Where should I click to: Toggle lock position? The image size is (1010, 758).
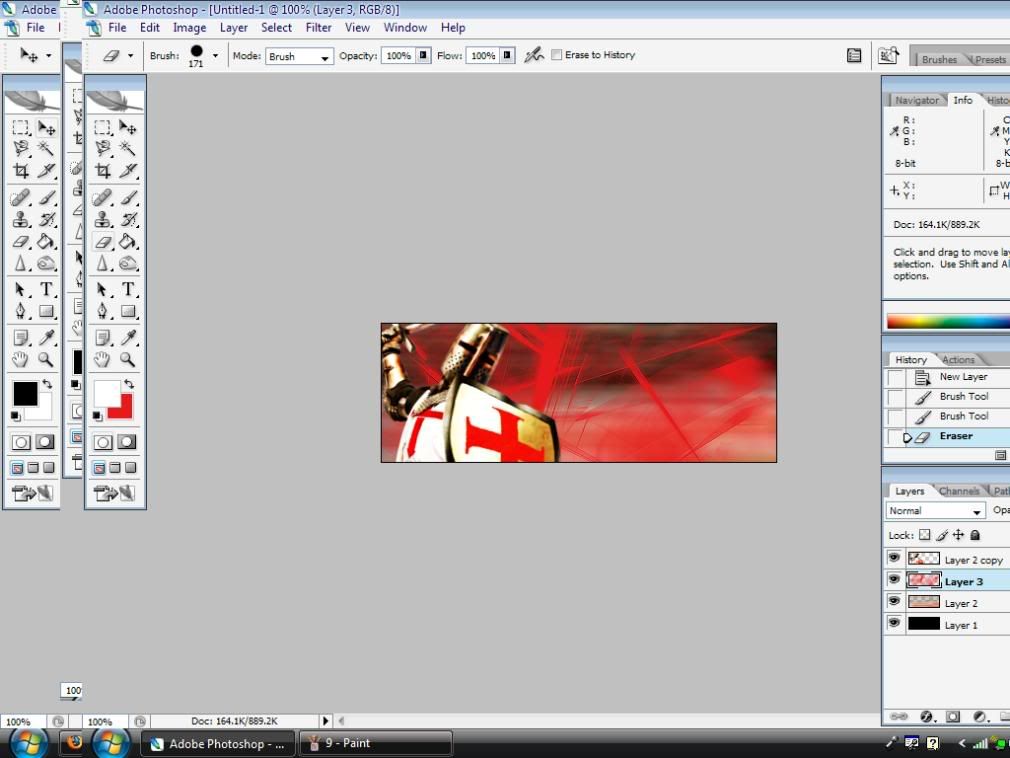(x=958, y=535)
